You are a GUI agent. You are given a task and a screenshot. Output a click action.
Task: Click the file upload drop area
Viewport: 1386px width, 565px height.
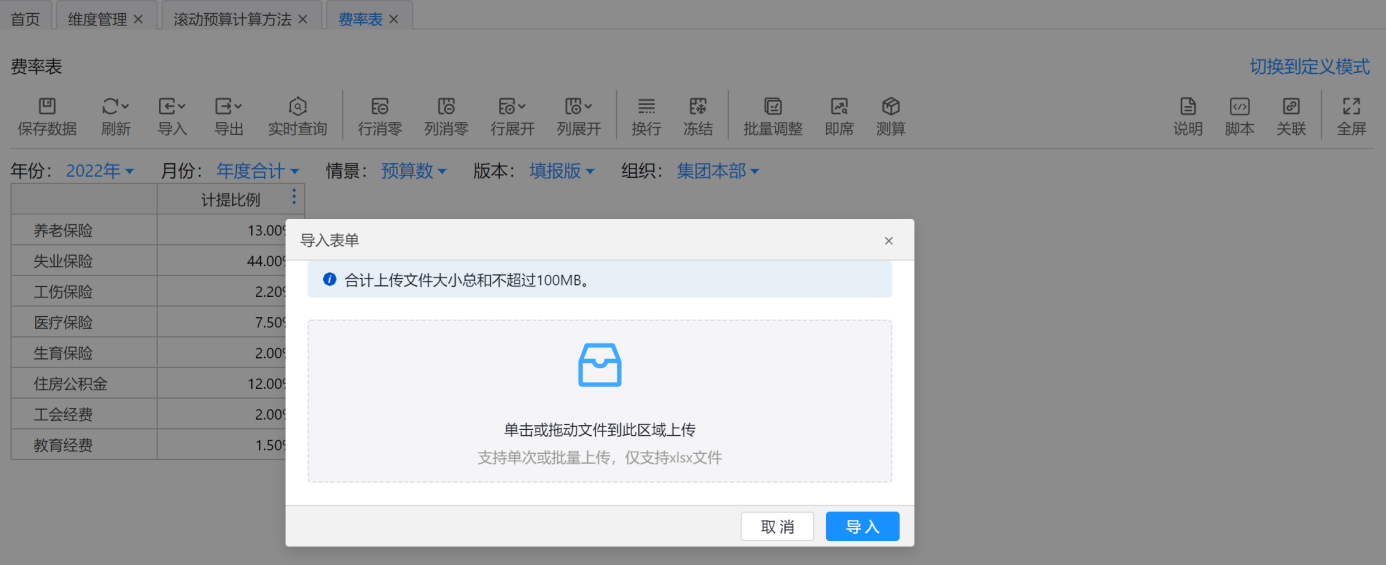click(599, 401)
